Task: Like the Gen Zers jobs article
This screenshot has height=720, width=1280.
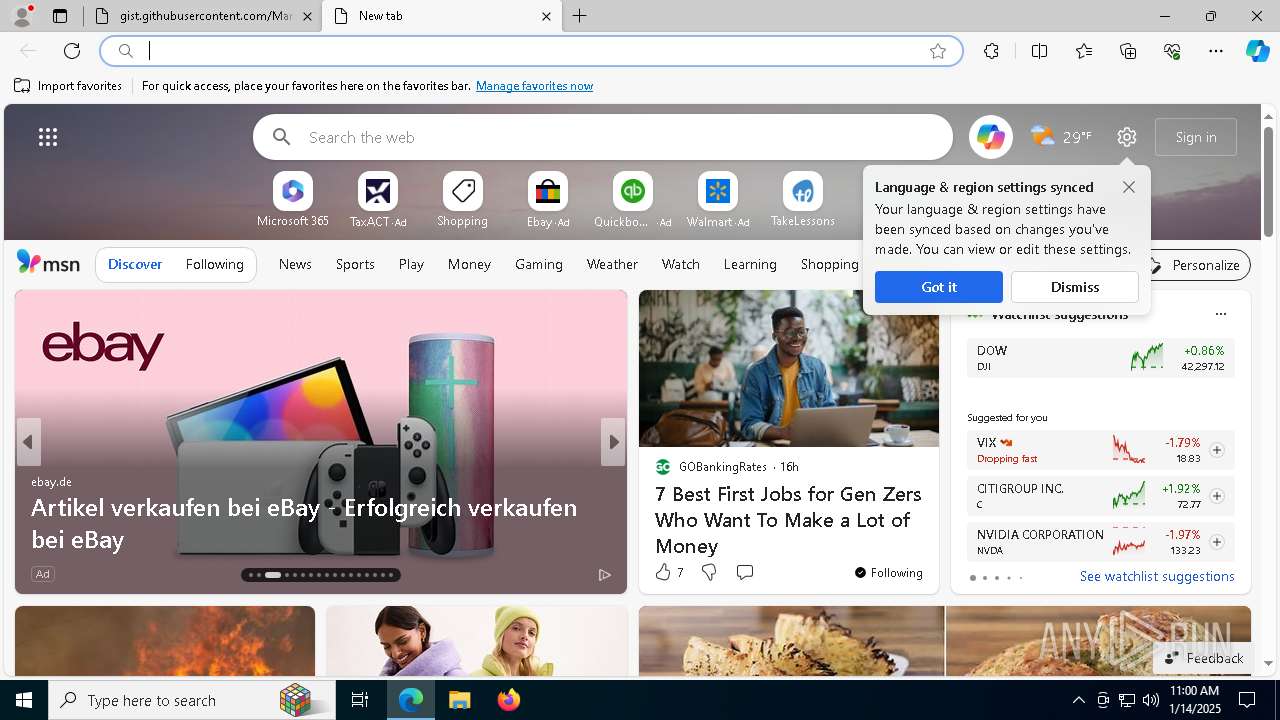Action: click(x=662, y=572)
